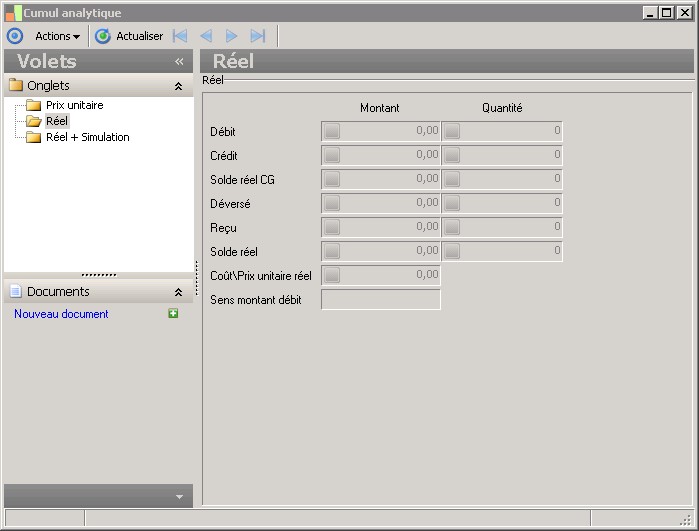This screenshot has width=699, height=531.
Task: Click the Sens montant débit field
Action: [380, 299]
